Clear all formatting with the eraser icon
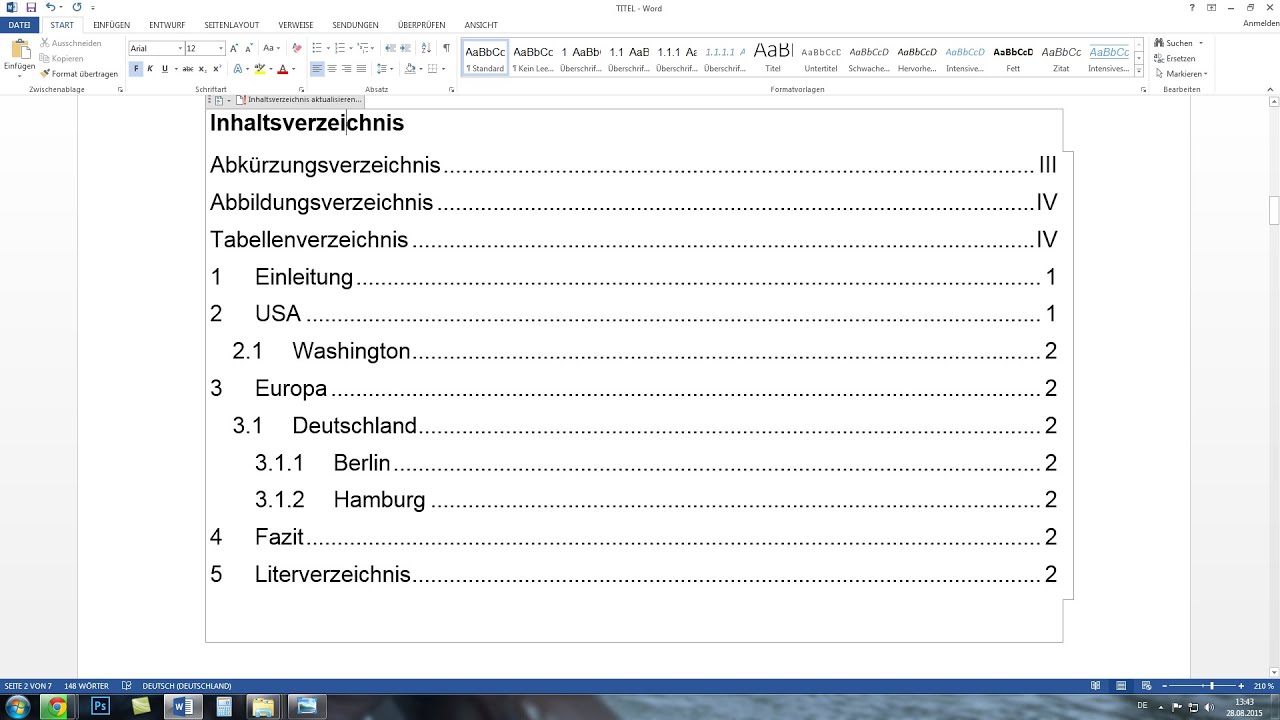 (296, 48)
